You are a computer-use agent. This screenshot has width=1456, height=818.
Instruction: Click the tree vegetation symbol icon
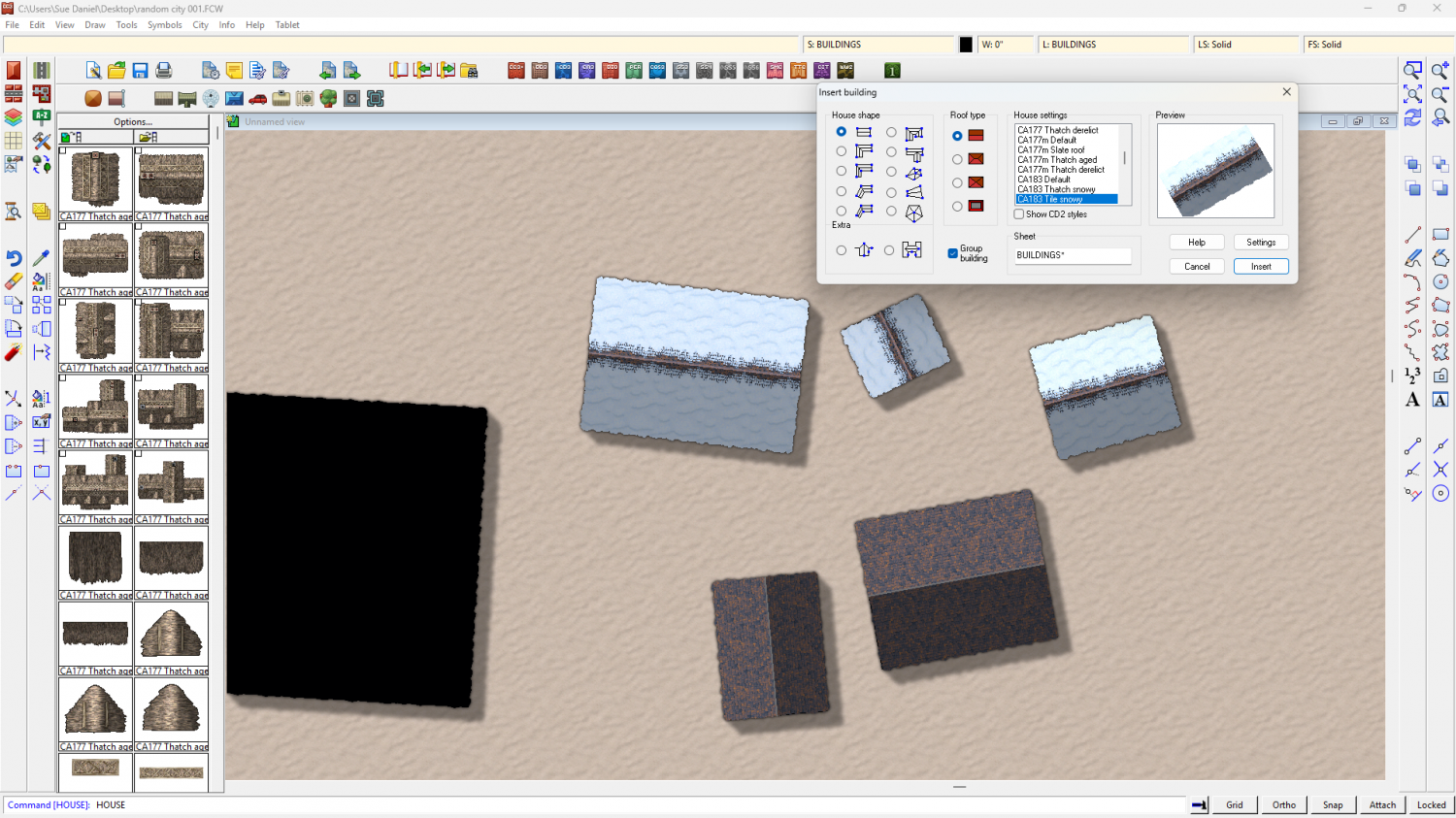tap(328, 99)
